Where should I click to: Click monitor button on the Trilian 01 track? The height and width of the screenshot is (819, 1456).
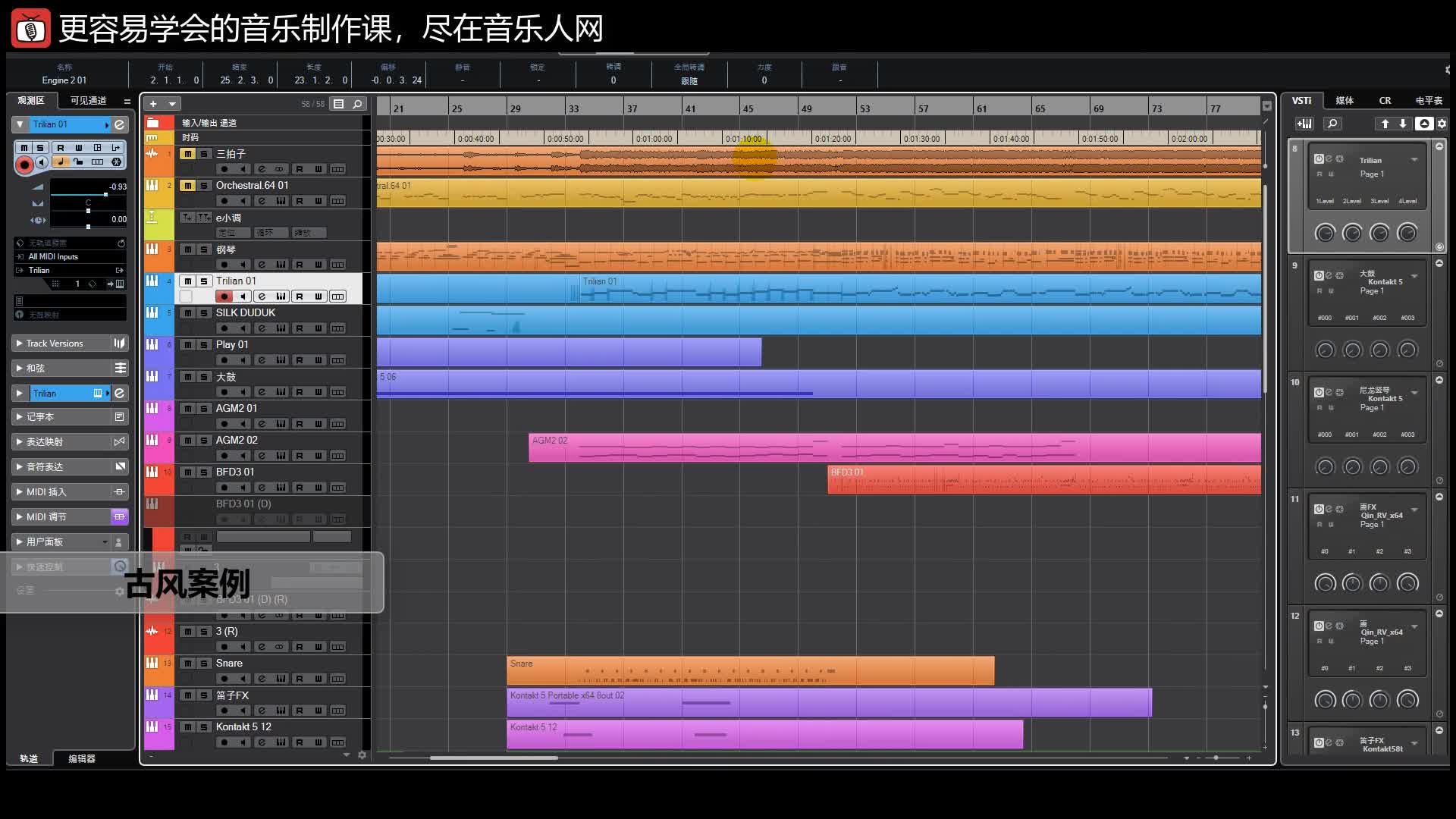243,297
